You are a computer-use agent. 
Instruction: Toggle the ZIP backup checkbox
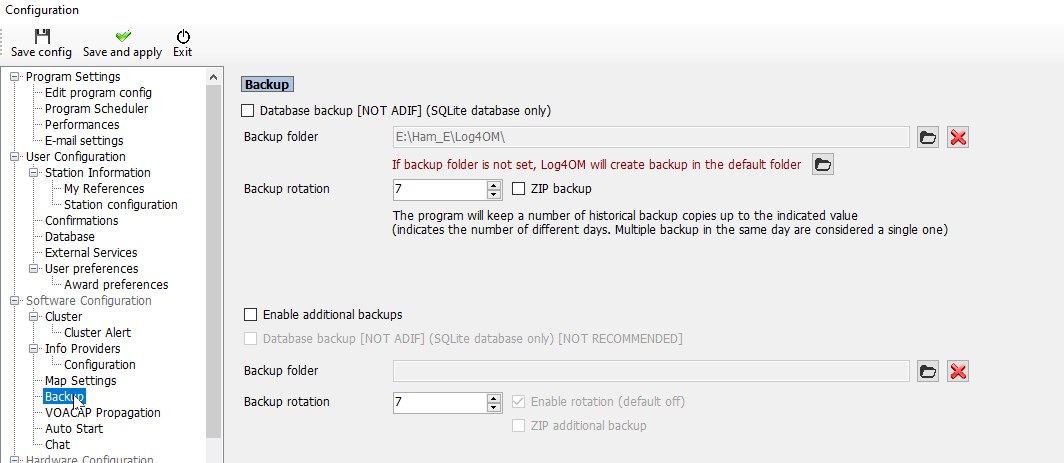pyautogui.click(x=518, y=189)
